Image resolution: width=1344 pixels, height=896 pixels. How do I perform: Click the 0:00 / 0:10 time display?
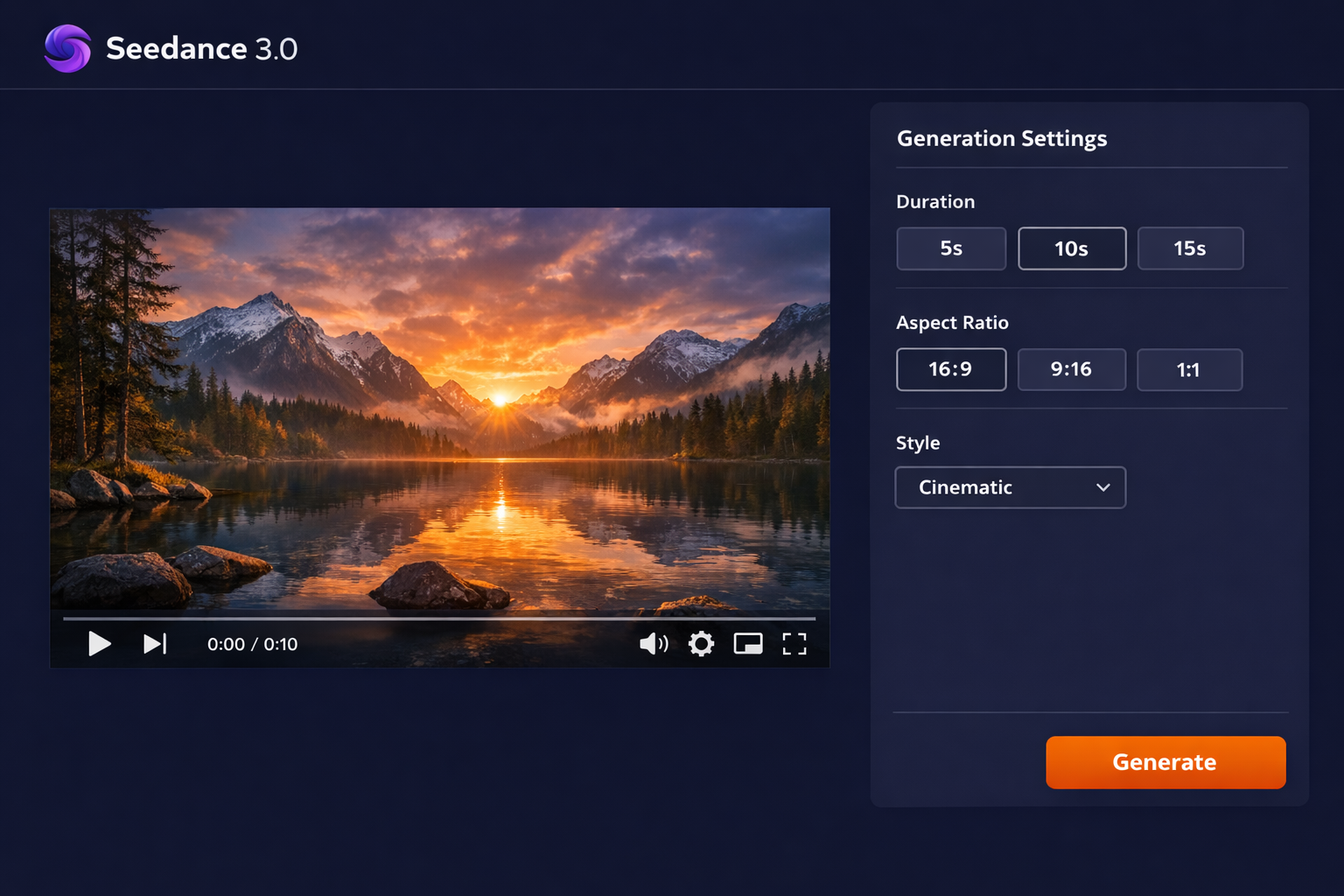(x=252, y=644)
